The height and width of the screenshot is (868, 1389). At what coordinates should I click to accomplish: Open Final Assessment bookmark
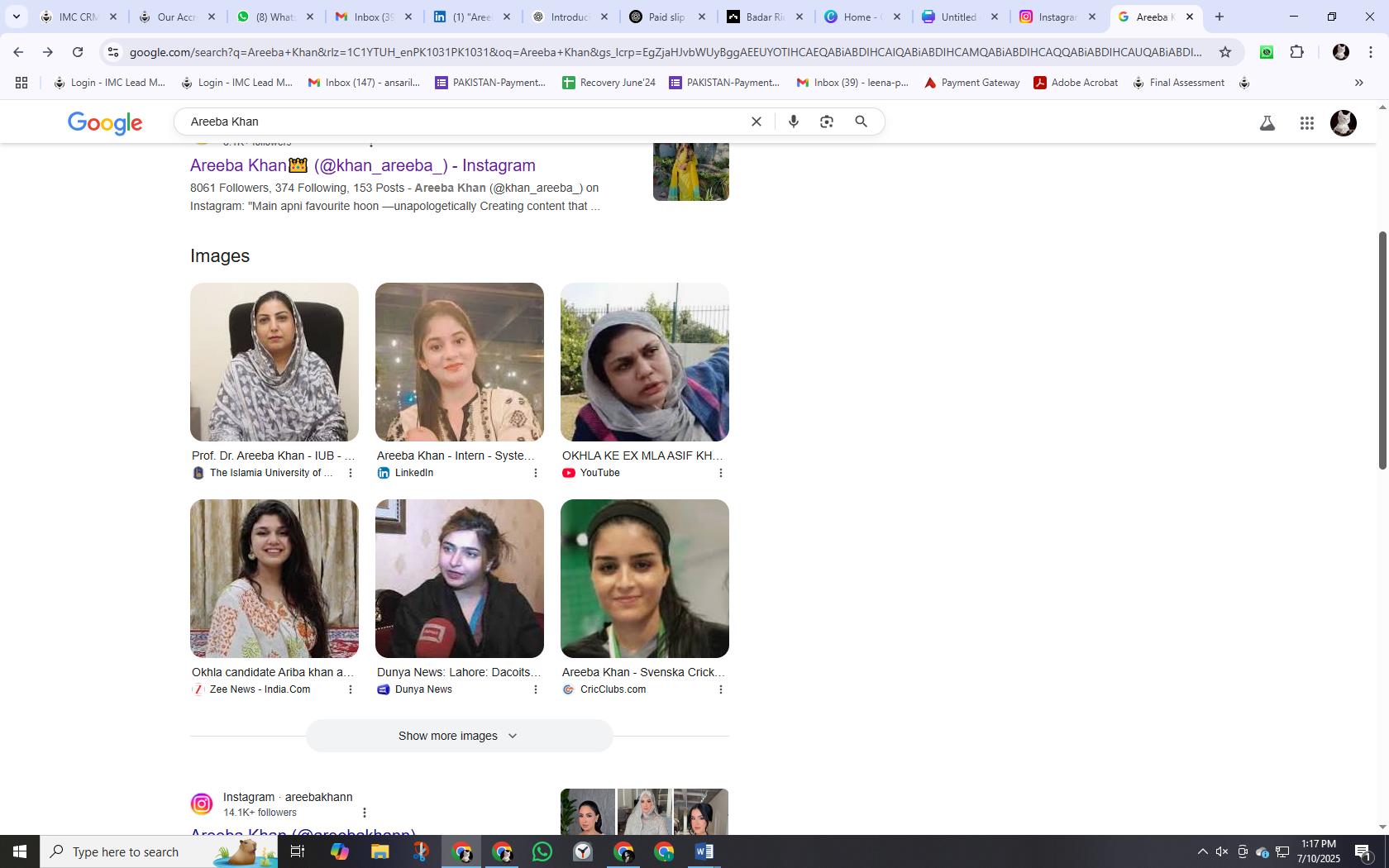[x=1178, y=83]
